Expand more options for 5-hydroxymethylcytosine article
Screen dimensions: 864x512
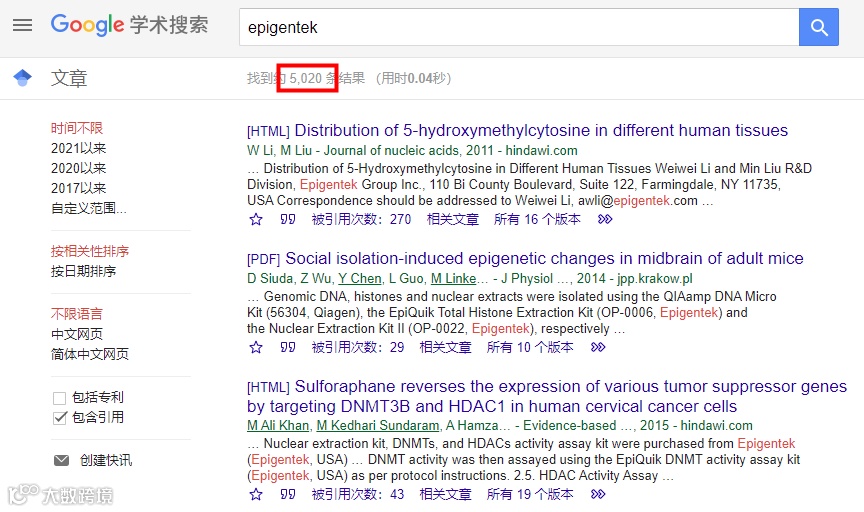[605, 219]
